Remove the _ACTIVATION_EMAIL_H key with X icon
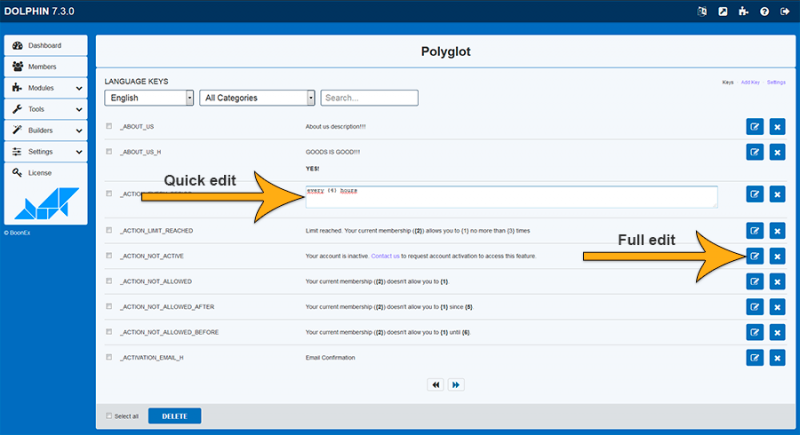 point(777,357)
